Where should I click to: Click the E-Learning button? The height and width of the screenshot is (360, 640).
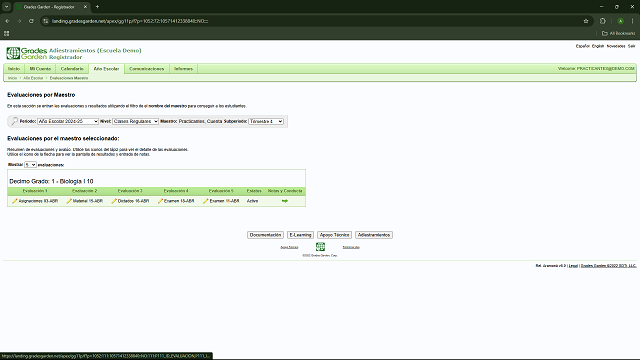click(x=300, y=235)
